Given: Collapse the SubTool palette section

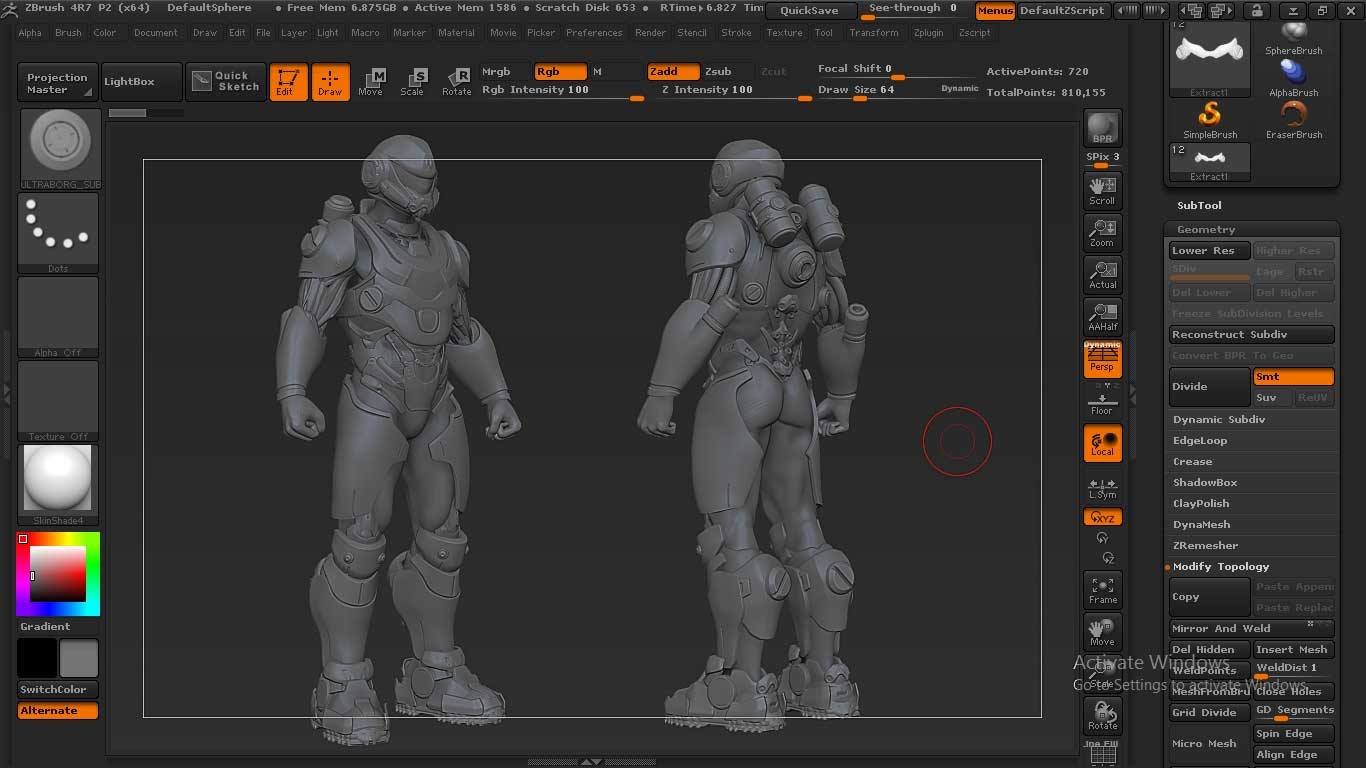Looking at the screenshot, I should tap(1199, 205).
